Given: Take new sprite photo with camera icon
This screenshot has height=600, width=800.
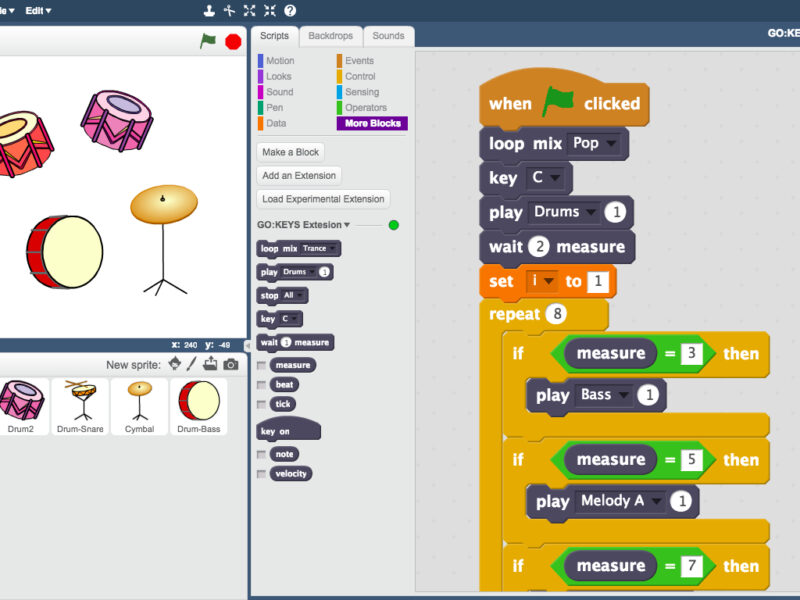Looking at the screenshot, I should pos(231,364).
